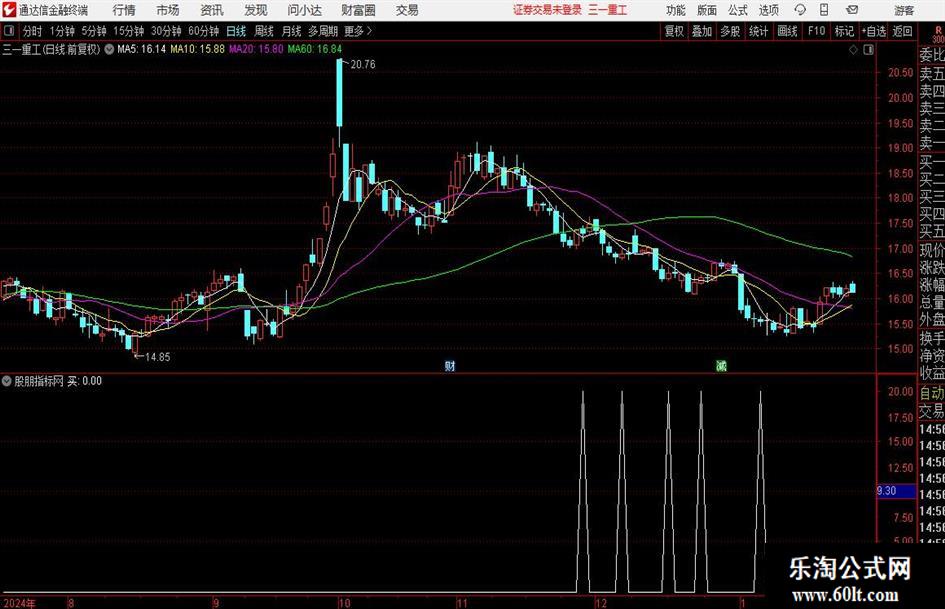Screen dimensions: 945x609
Task: Select the 日线 daily period tab
Action: coord(236,31)
